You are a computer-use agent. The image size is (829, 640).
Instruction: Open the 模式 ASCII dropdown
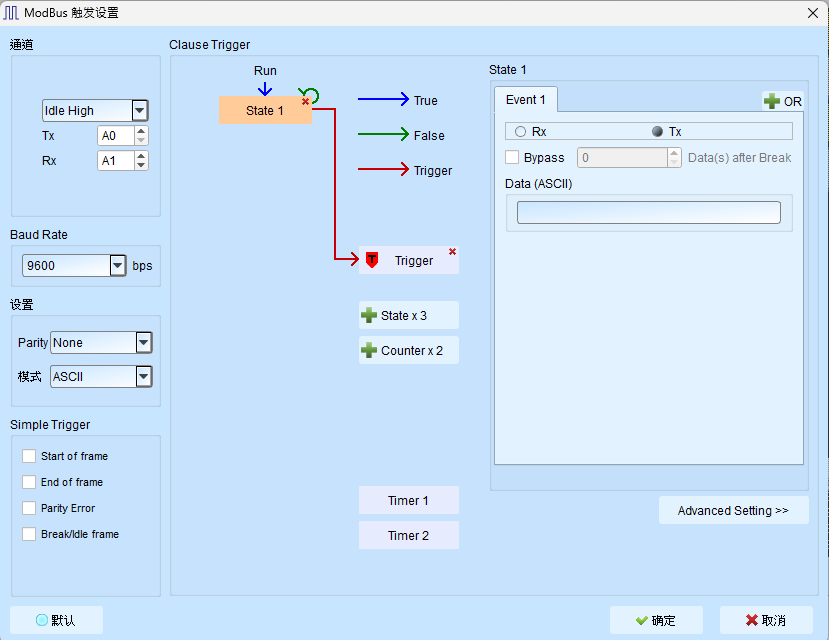[x=144, y=377]
